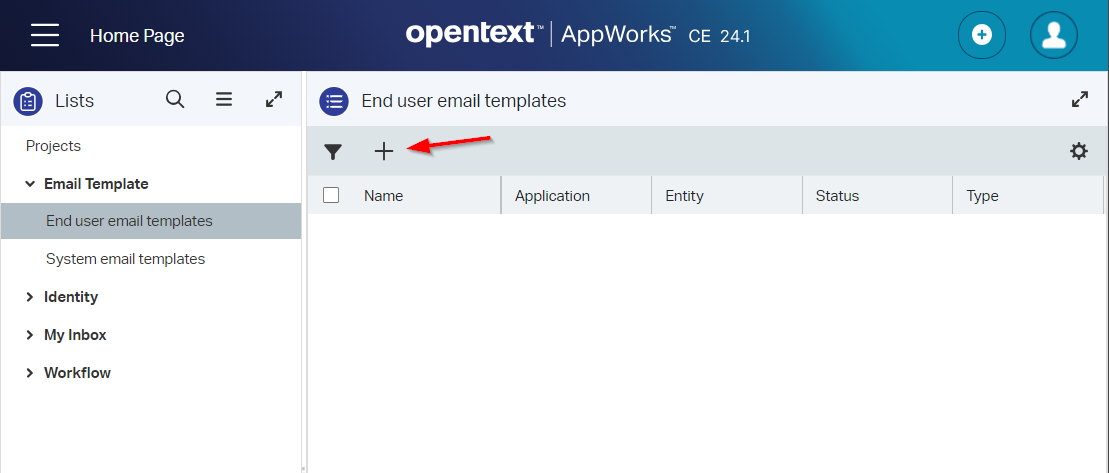Tick the select-all checkbox in the header
The image size is (1109, 473).
tap(331, 196)
